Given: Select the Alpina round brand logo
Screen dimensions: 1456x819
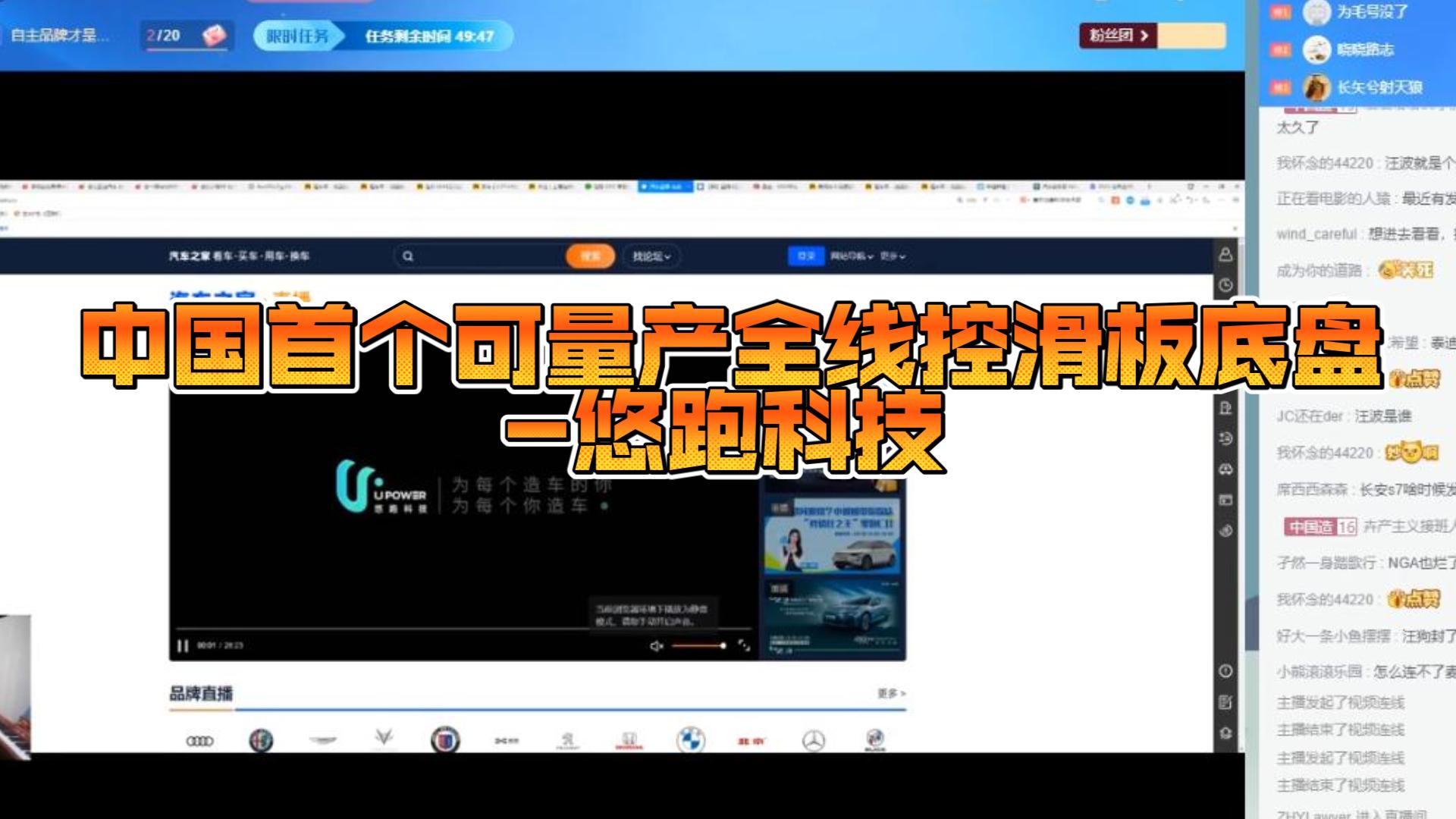Looking at the screenshot, I should pyautogui.click(x=445, y=740).
